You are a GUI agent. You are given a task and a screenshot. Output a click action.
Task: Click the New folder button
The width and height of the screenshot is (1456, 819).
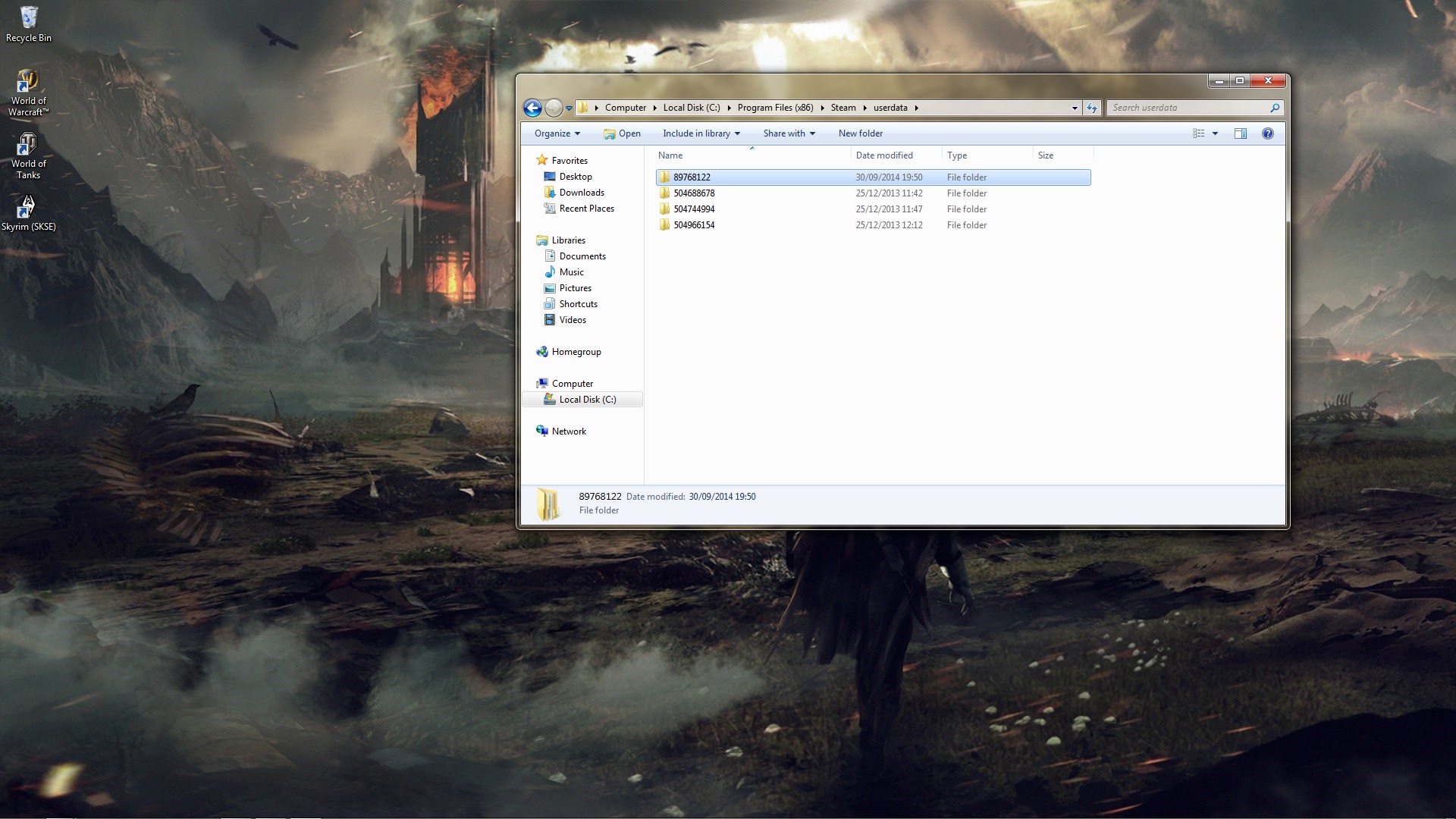tap(860, 133)
